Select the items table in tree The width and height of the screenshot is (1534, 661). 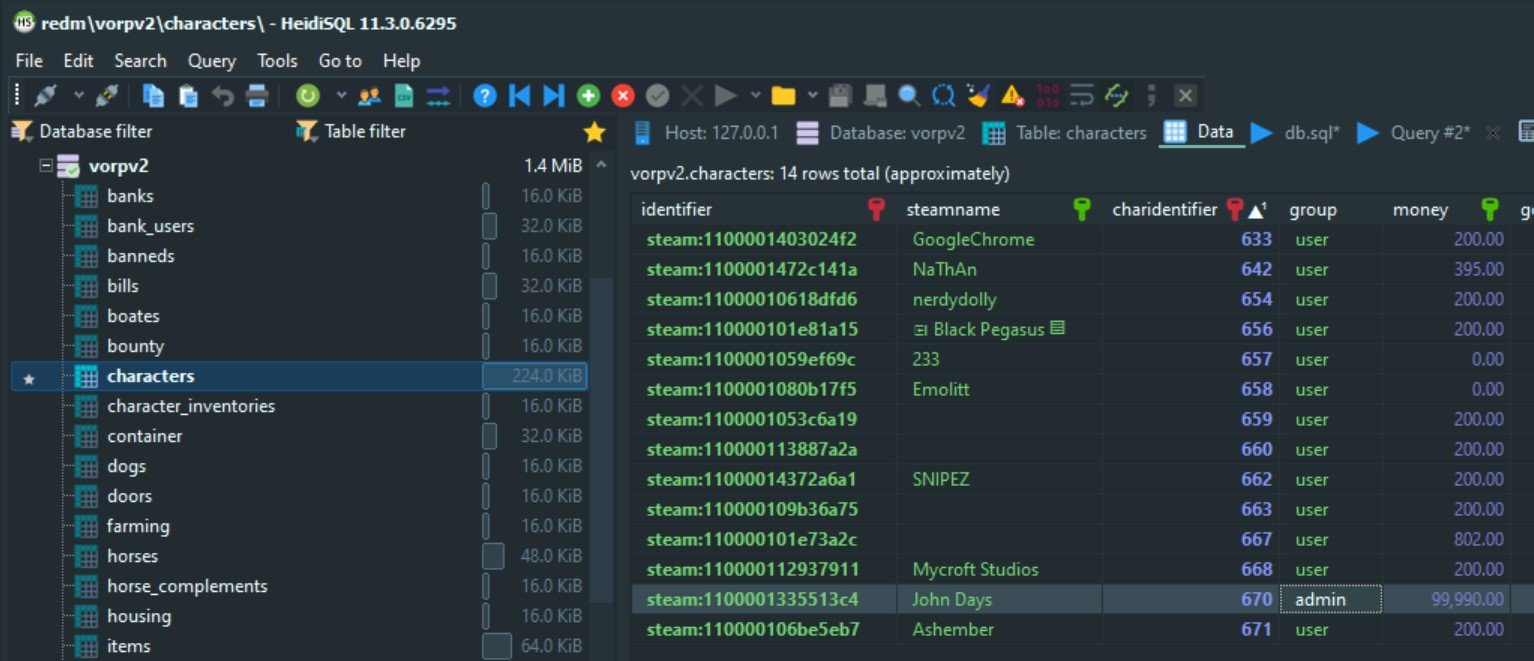pyautogui.click(x=129, y=646)
